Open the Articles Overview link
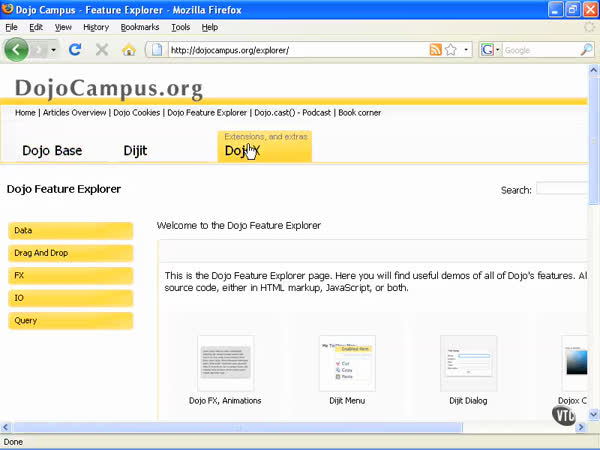Viewport: 600px width, 450px height. coord(74,113)
